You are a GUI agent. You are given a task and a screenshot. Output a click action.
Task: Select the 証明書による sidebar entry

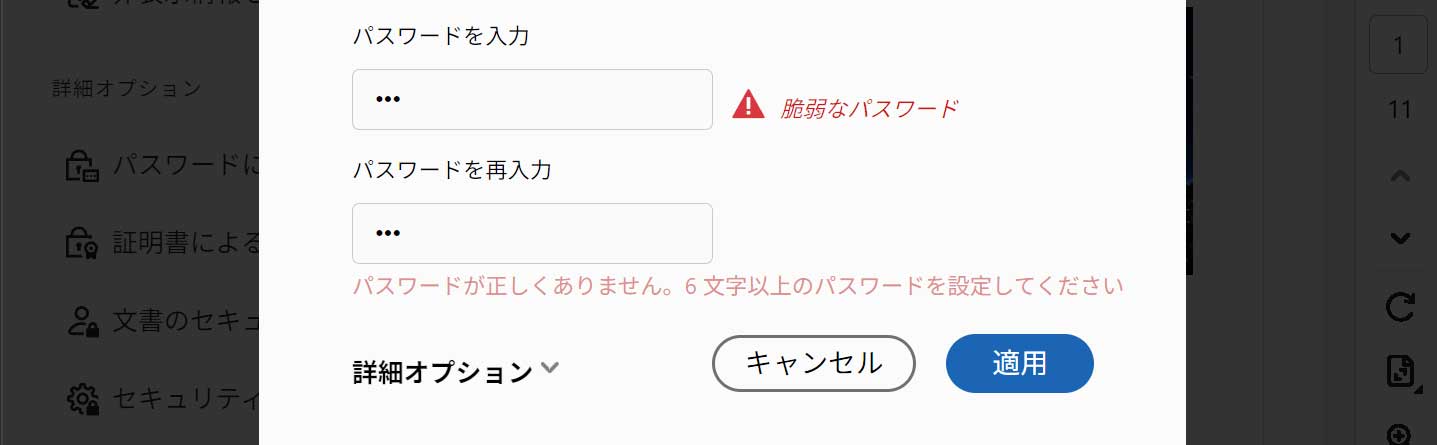pyautogui.click(x=188, y=242)
